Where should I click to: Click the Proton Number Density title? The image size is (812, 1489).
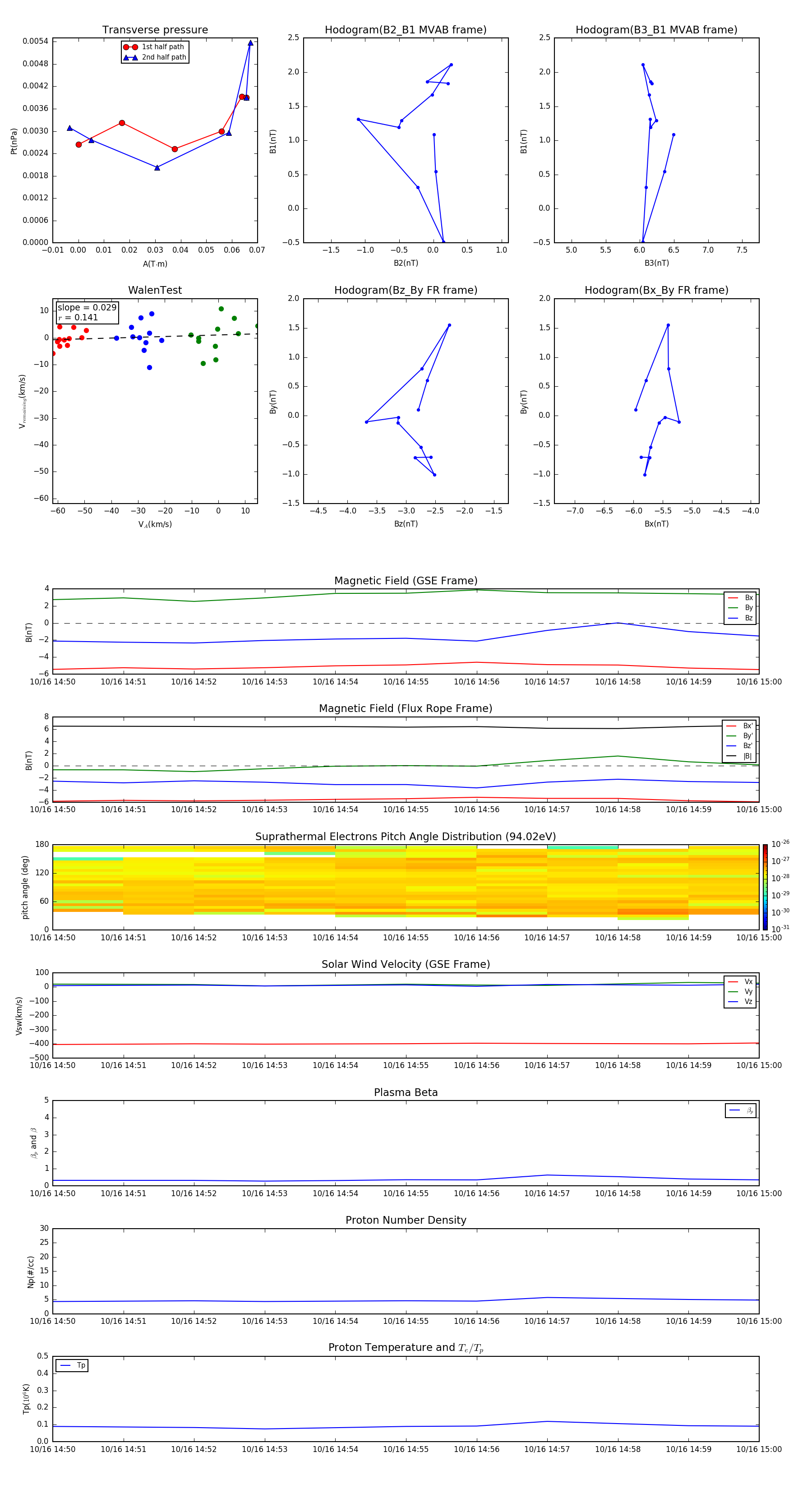tap(406, 1220)
